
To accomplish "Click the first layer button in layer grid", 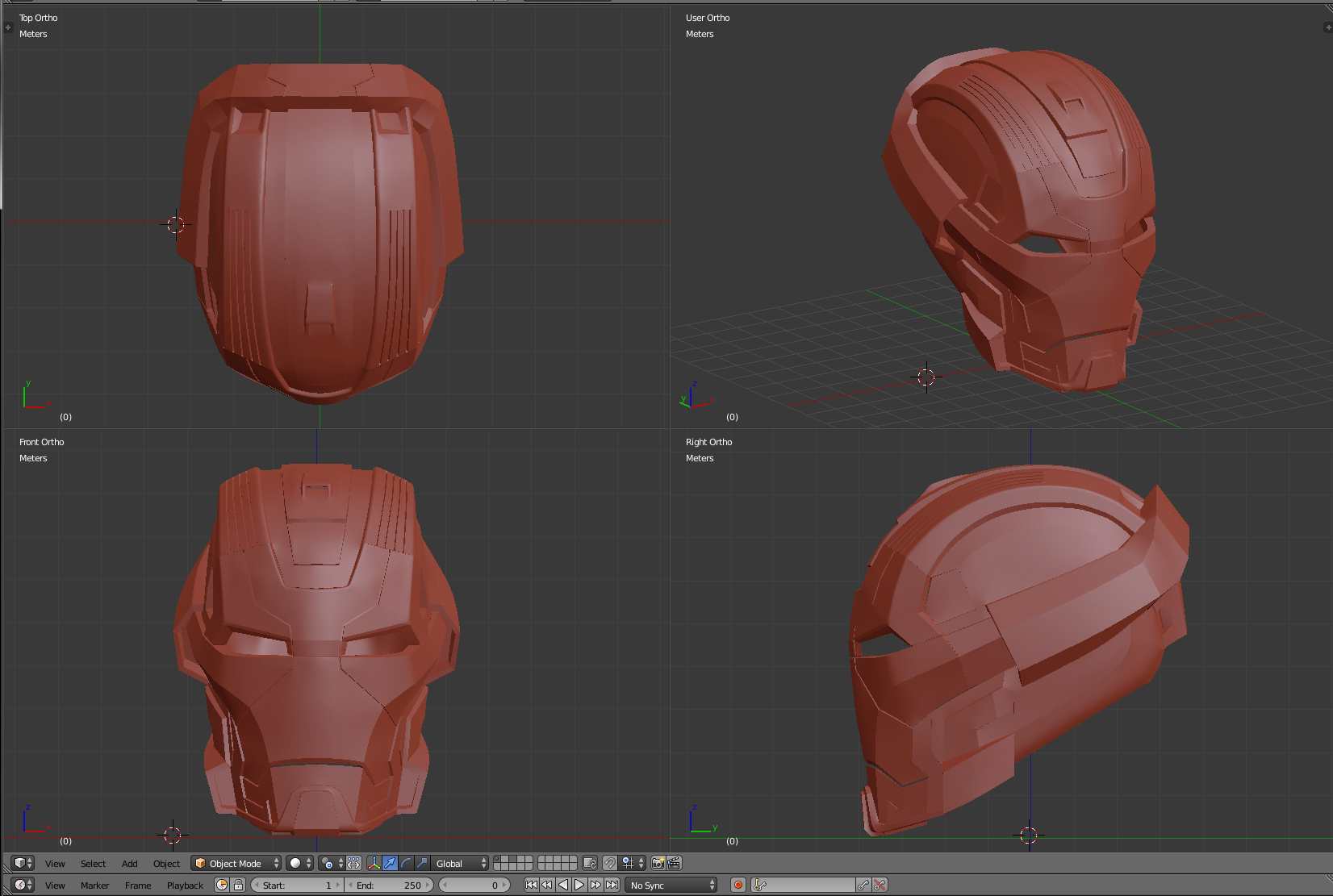I will pyautogui.click(x=497, y=860).
